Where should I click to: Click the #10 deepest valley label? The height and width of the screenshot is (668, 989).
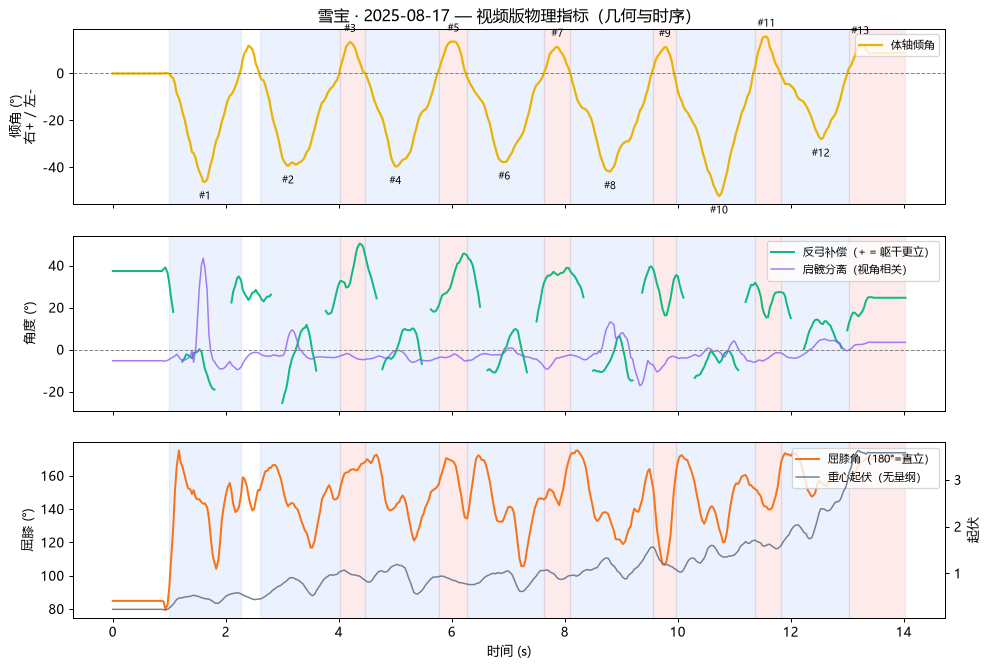click(718, 210)
